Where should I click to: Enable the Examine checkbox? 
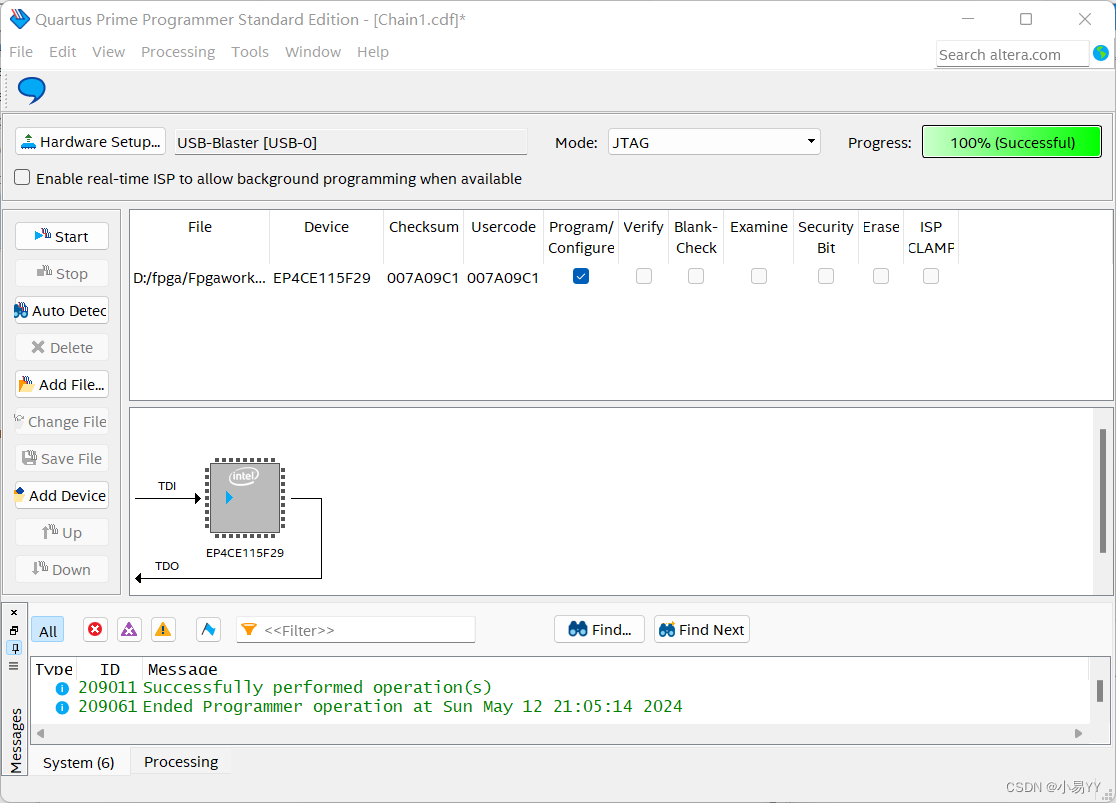(x=759, y=276)
